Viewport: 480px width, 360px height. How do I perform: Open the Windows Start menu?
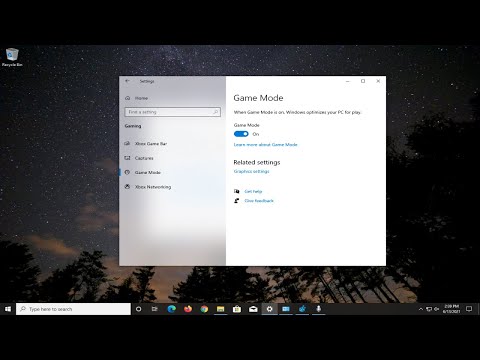tap(8, 309)
